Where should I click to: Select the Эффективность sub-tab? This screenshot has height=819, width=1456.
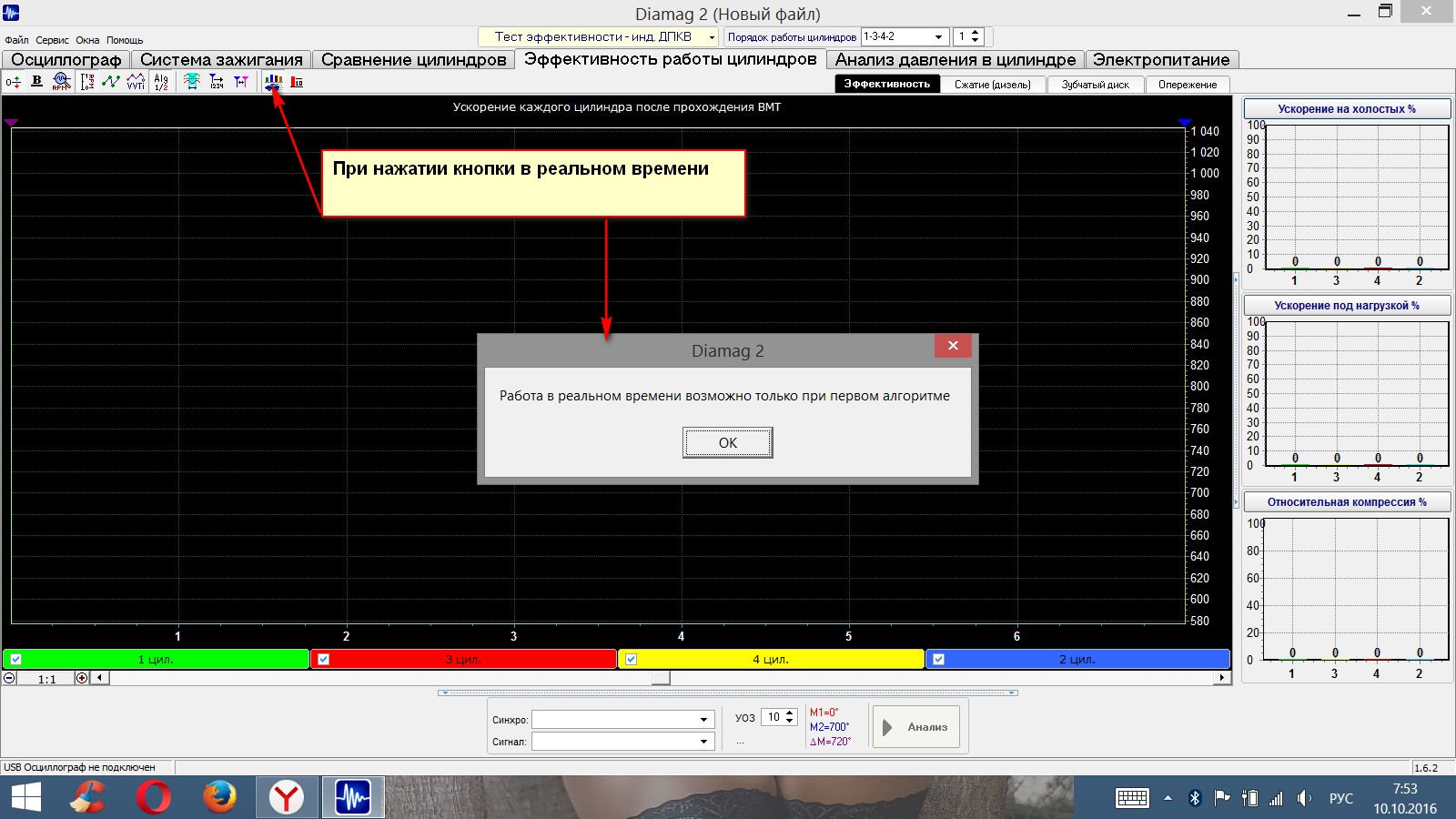pyautogui.click(x=887, y=84)
